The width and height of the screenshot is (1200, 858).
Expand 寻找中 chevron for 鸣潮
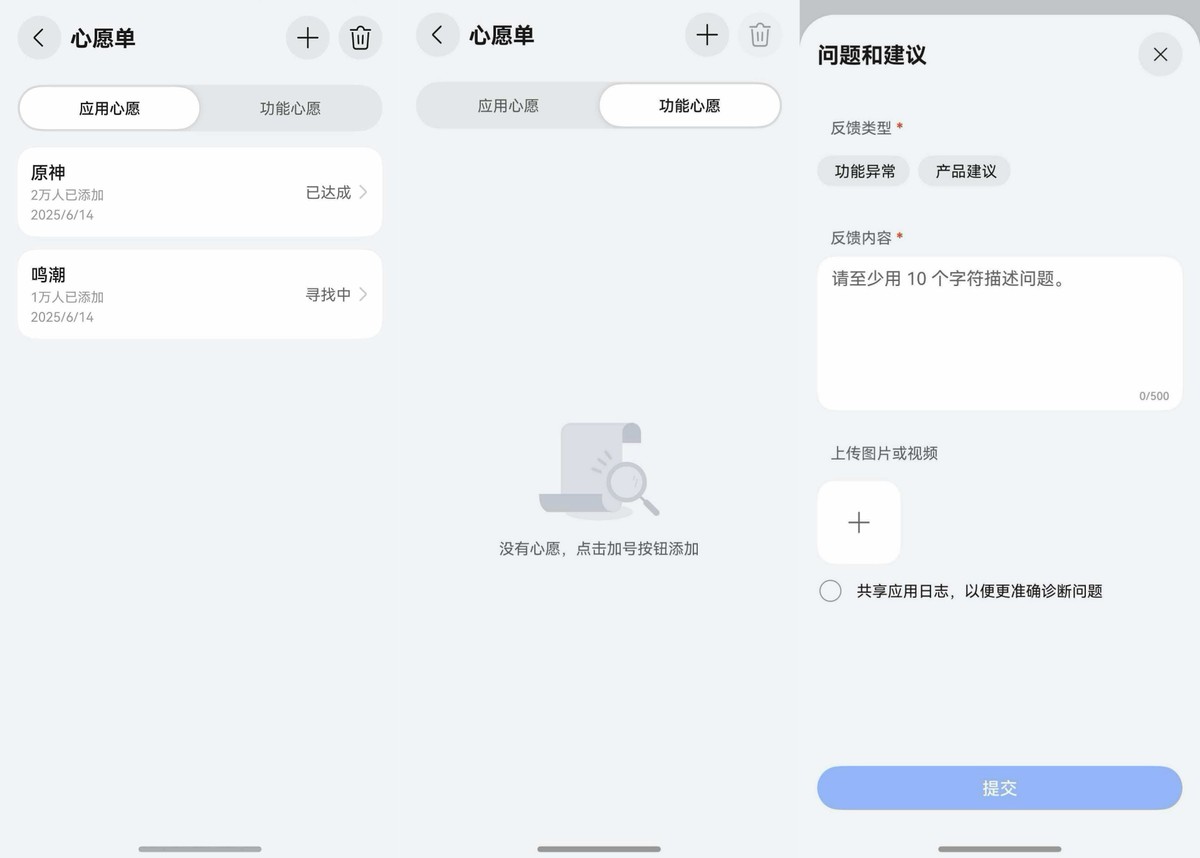click(363, 294)
